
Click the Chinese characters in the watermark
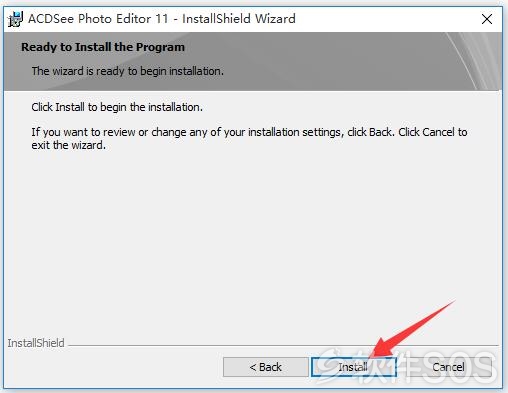pos(383,368)
